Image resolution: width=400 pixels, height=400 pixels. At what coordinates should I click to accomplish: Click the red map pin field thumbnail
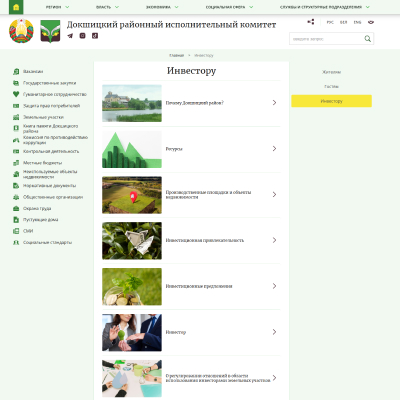click(x=132, y=195)
